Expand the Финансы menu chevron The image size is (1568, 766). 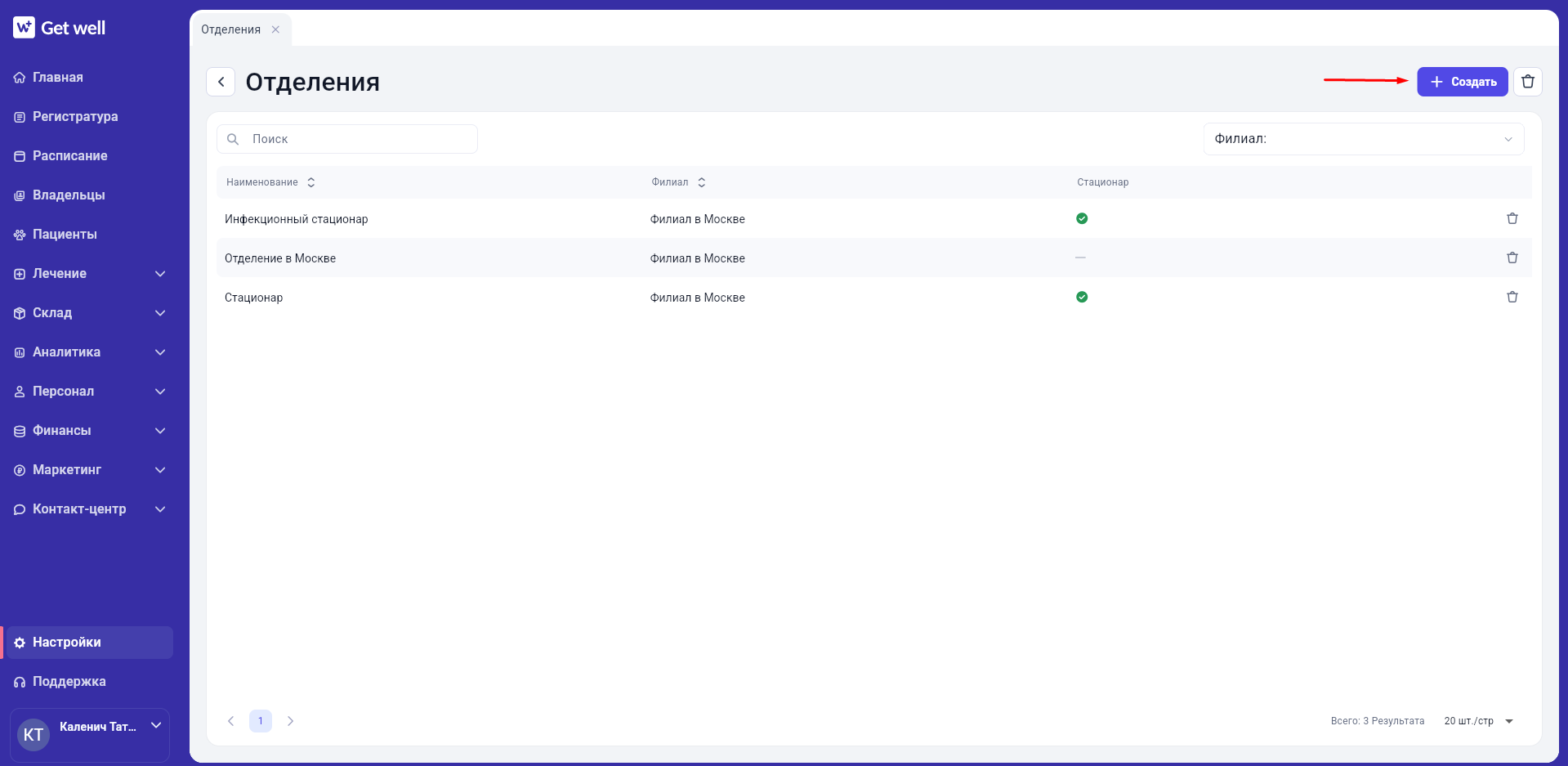160,431
